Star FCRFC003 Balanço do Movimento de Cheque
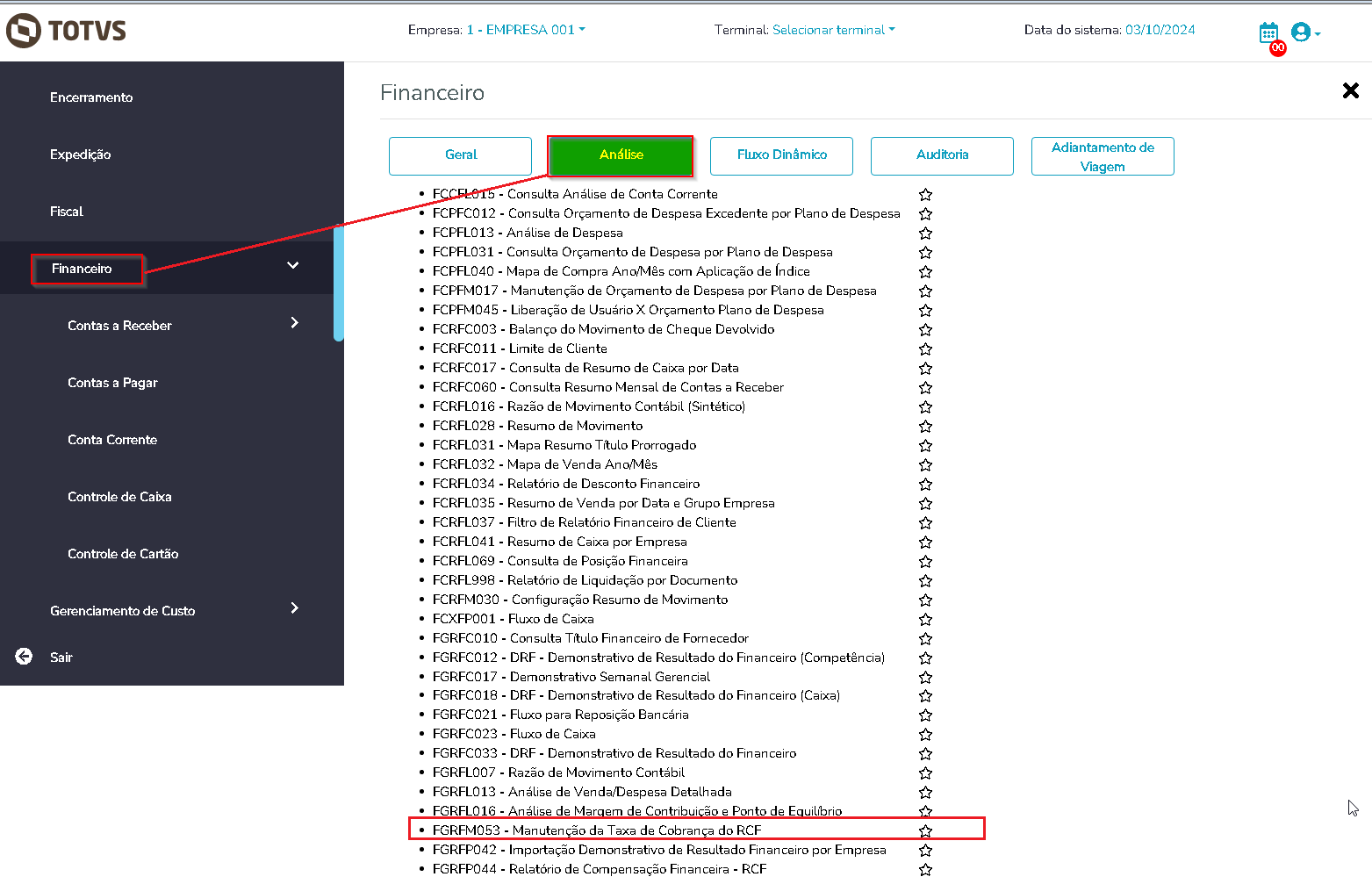Viewport: 1372px width, 884px height. point(925,330)
